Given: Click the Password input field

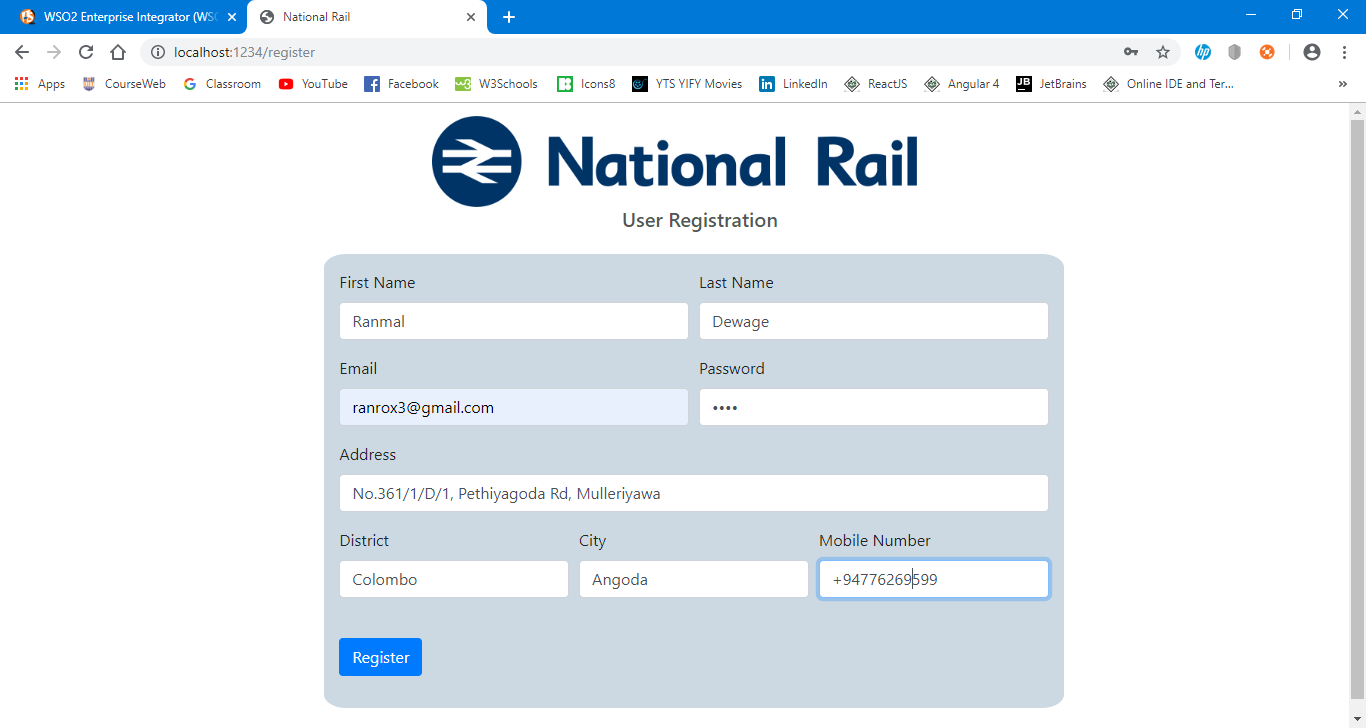Looking at the screenshot, I should pos(874,407).
